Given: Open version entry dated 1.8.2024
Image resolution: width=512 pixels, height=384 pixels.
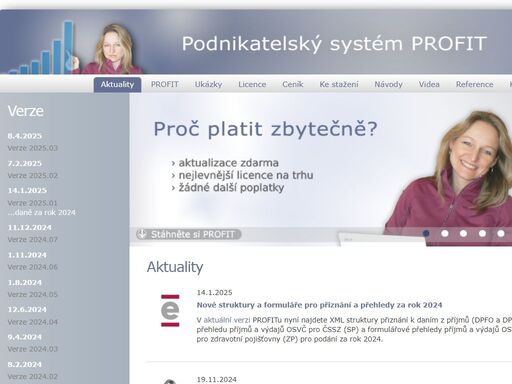Looking at the screenshot, I should tap(25, 283).
